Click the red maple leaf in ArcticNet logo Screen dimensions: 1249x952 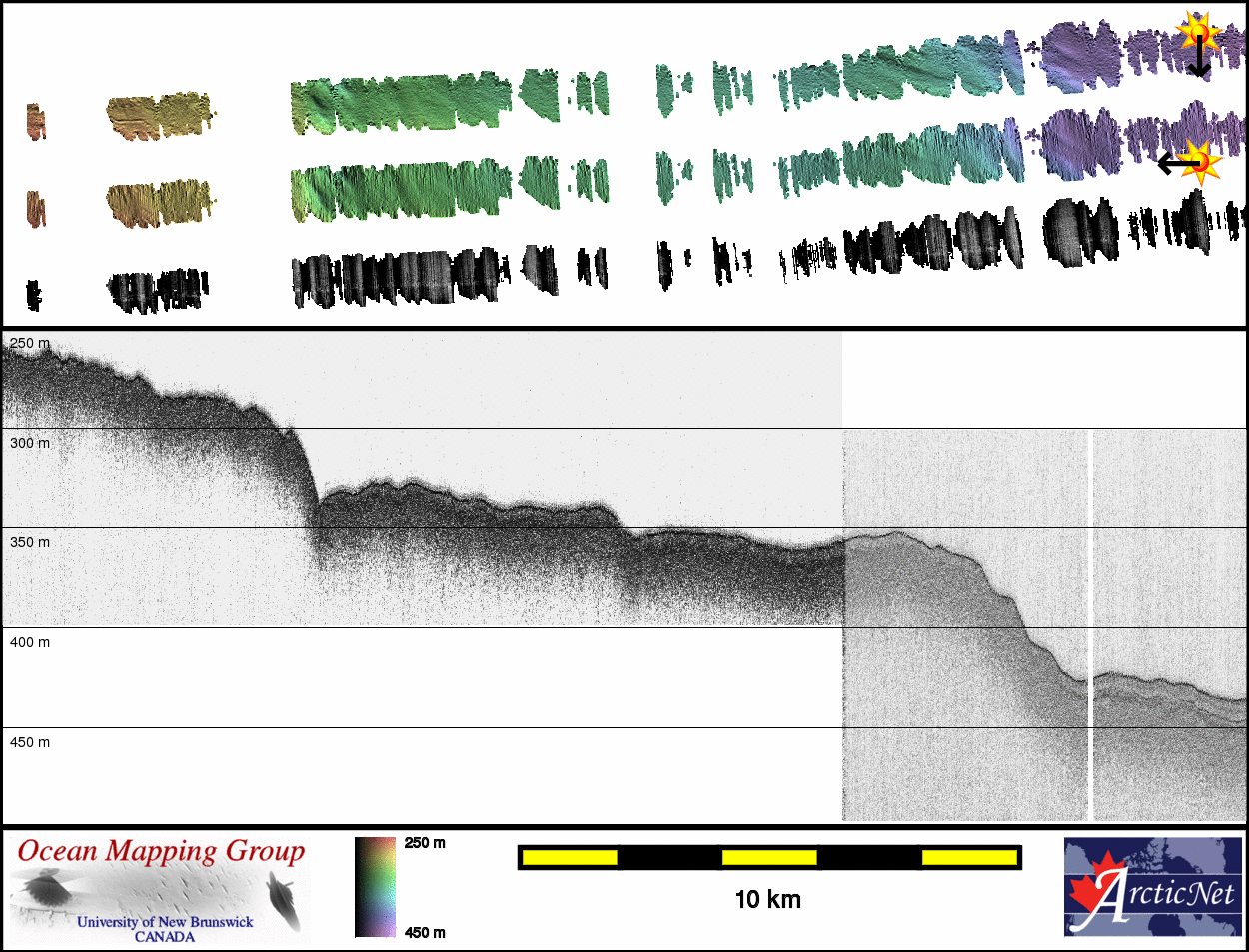(1093, 888)
